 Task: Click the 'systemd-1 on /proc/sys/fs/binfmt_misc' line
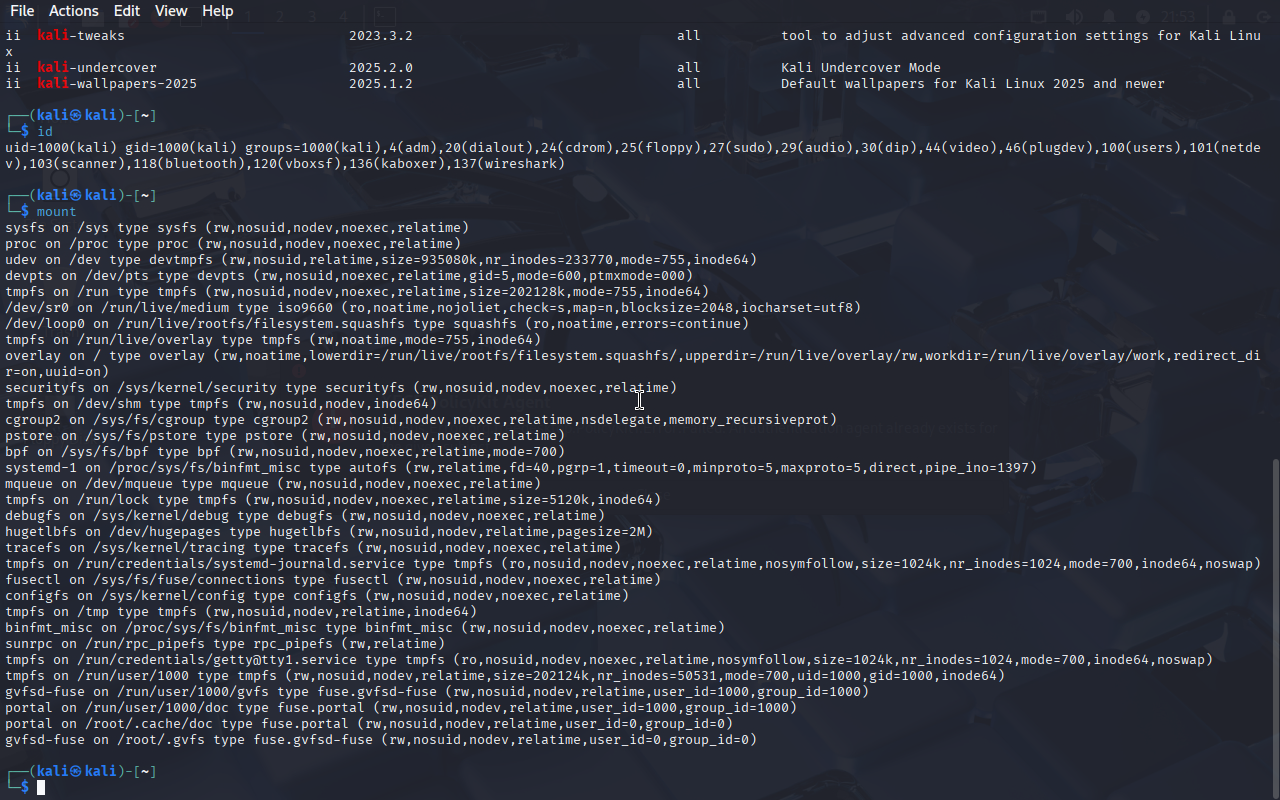coord(521,468)
